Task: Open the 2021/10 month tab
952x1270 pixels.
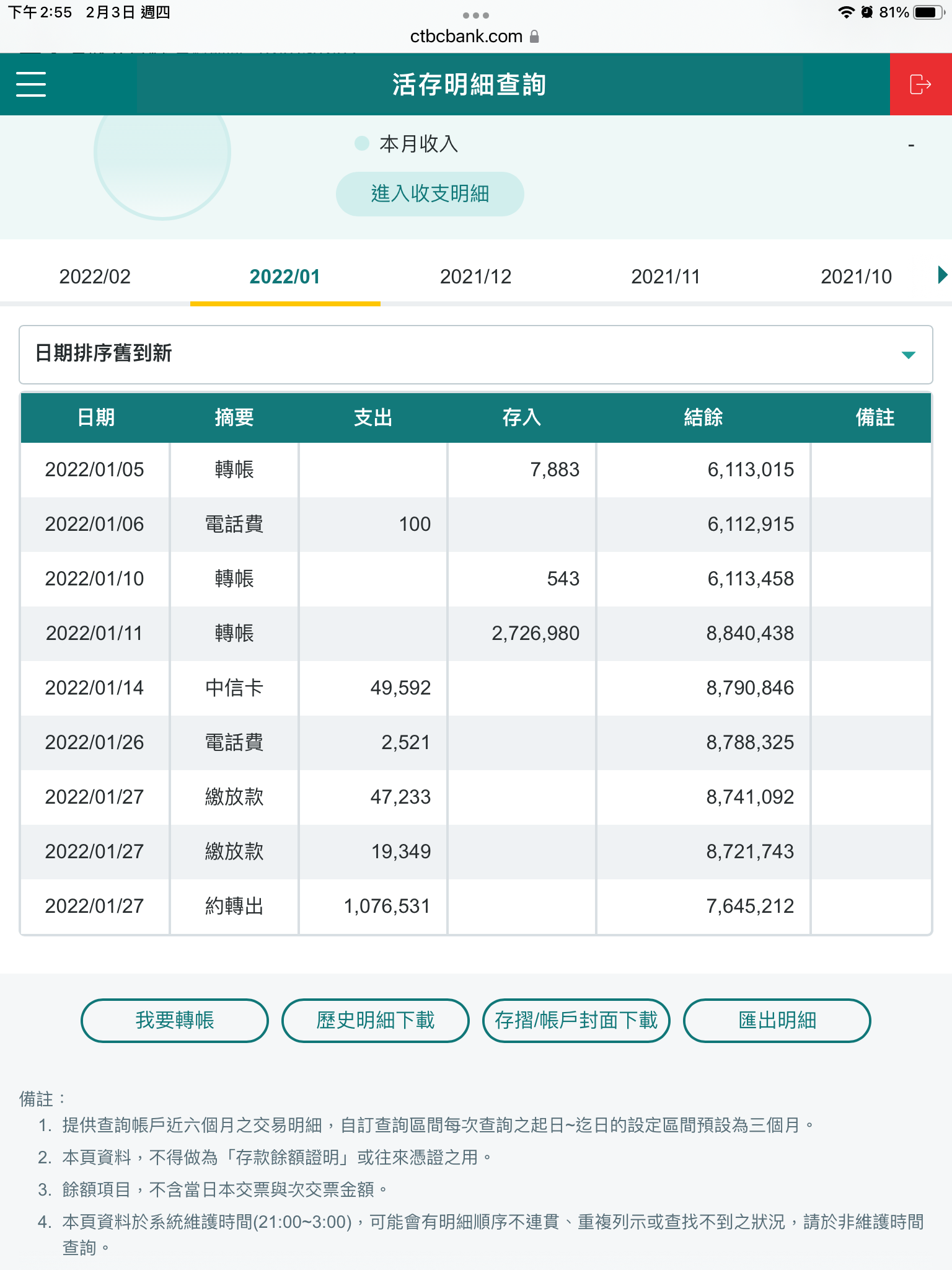Action: point(856,277)
